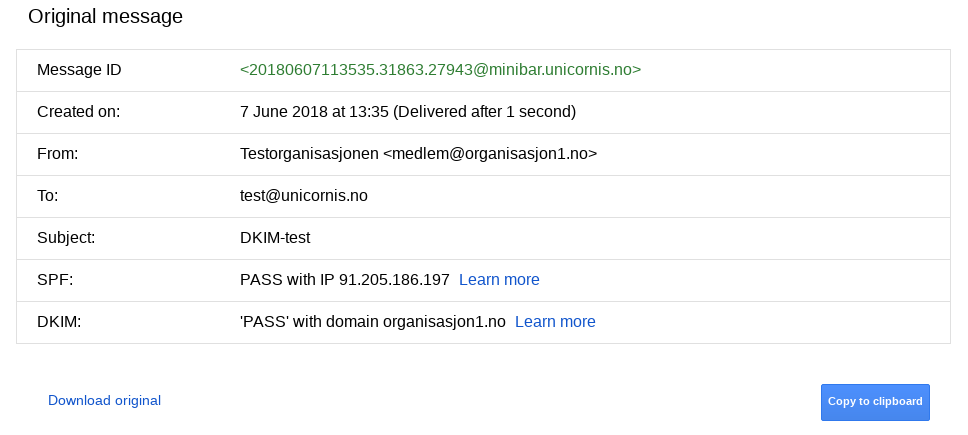This screenshot has width=968, height=435.
Task: Click the DKIM: row label
Action: [59, 321]
